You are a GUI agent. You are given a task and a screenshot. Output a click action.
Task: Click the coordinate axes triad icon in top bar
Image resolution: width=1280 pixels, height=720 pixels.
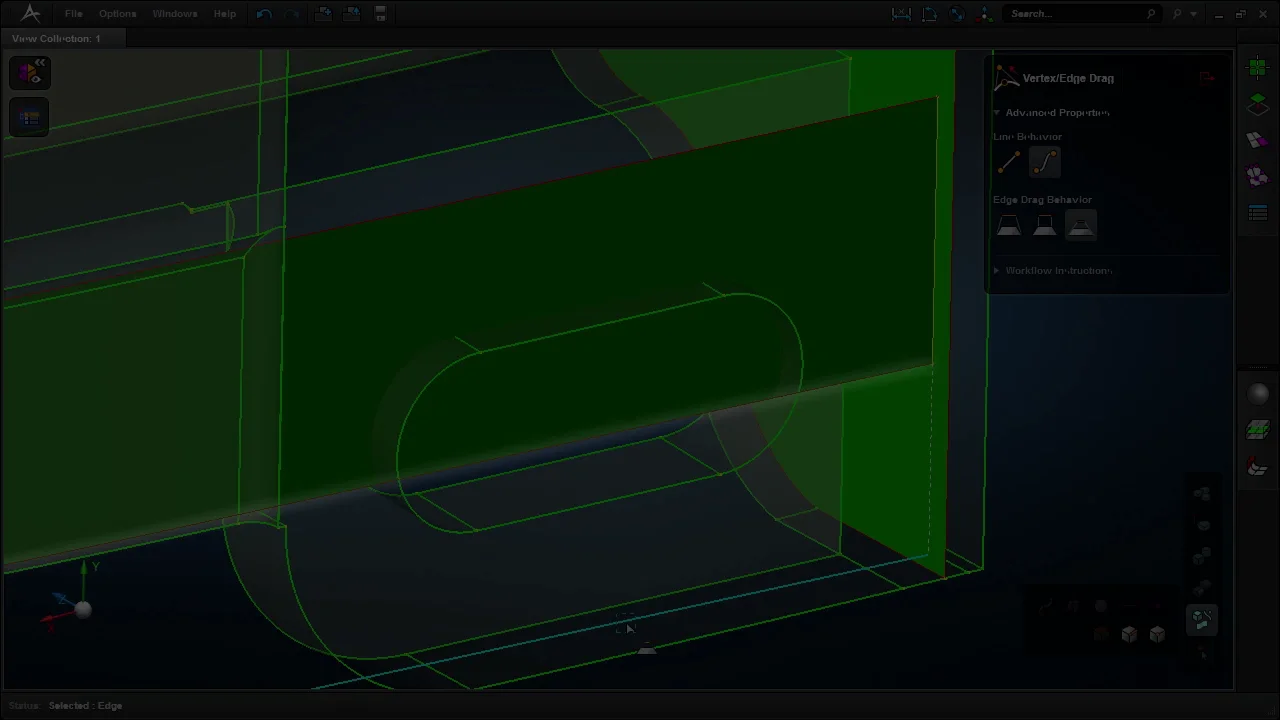[x=985, y=14]
